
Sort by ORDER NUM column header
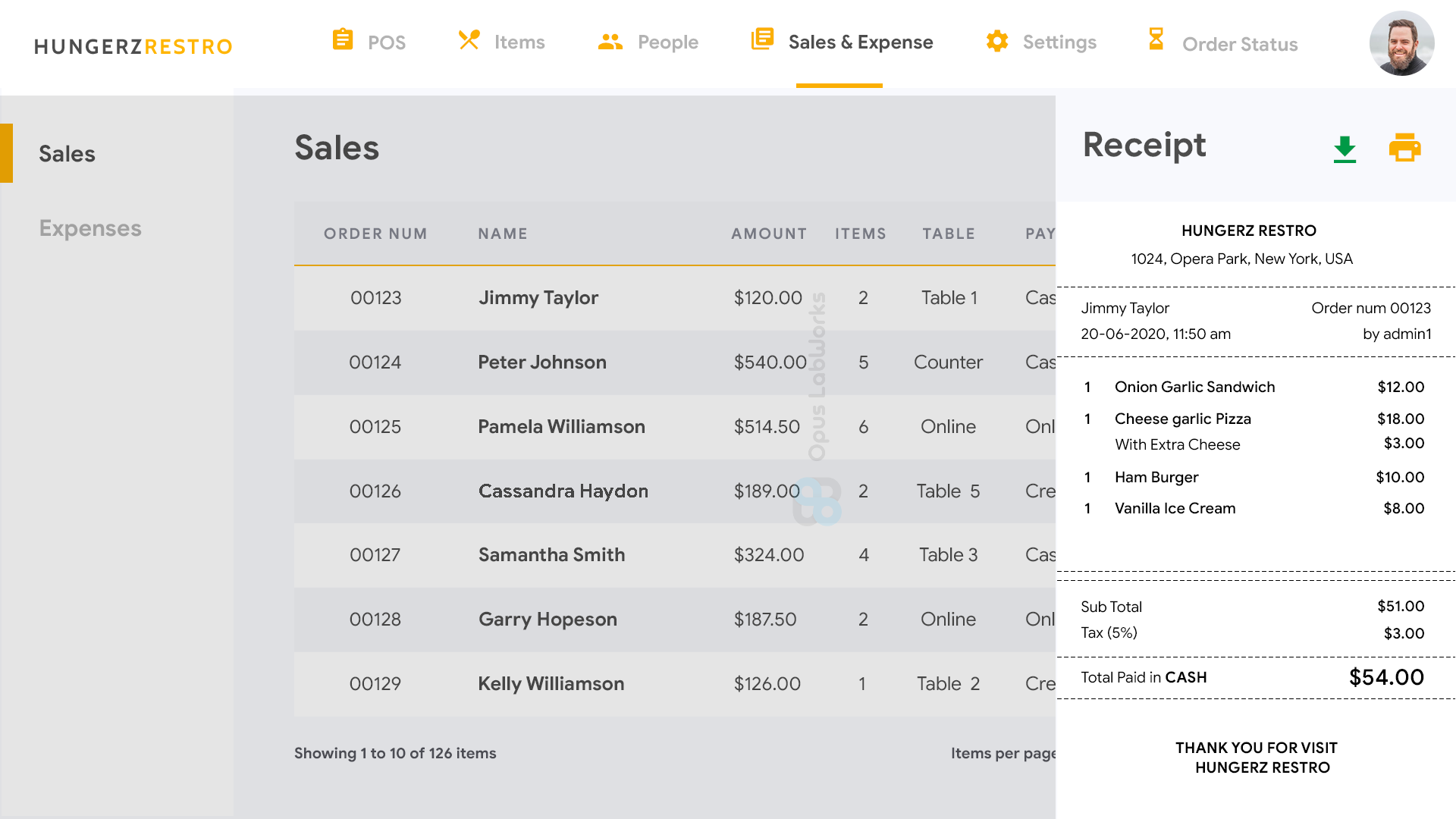(375, 234)
